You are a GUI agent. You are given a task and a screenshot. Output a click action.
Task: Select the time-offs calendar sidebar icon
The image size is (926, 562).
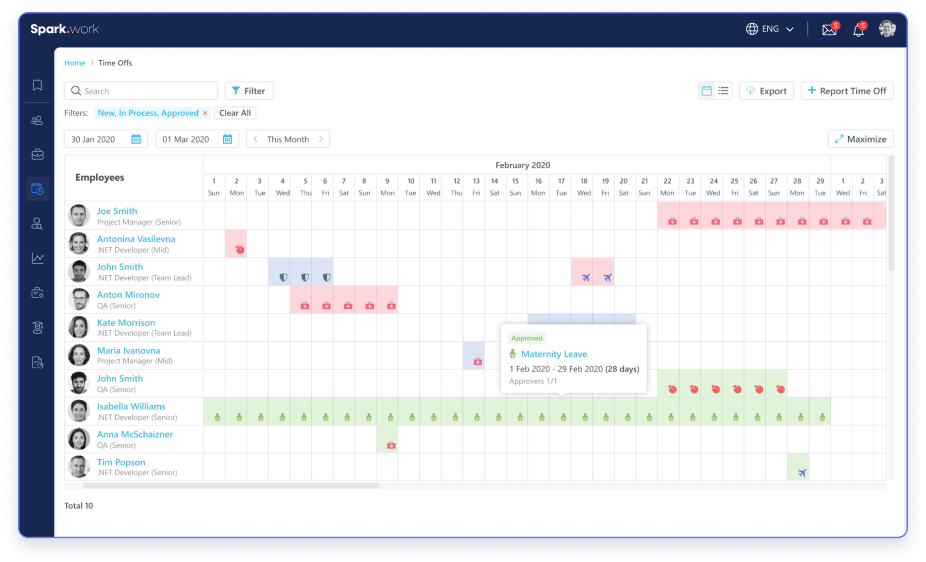click(37, 189)
